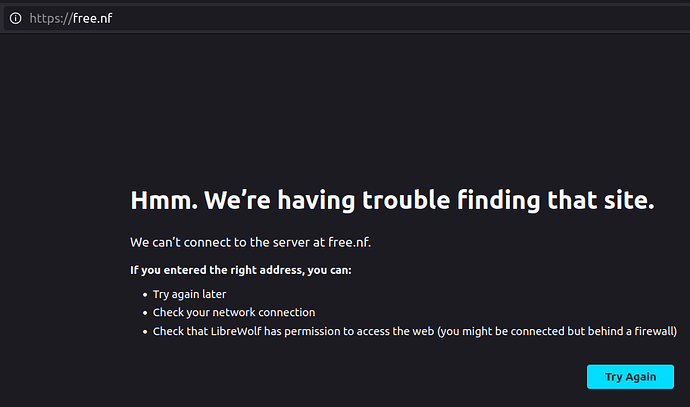Image resolution: width=690 pixels, height=407 pixels.
Task: Click the Try Again button
Action: click(x=630, y=377)
